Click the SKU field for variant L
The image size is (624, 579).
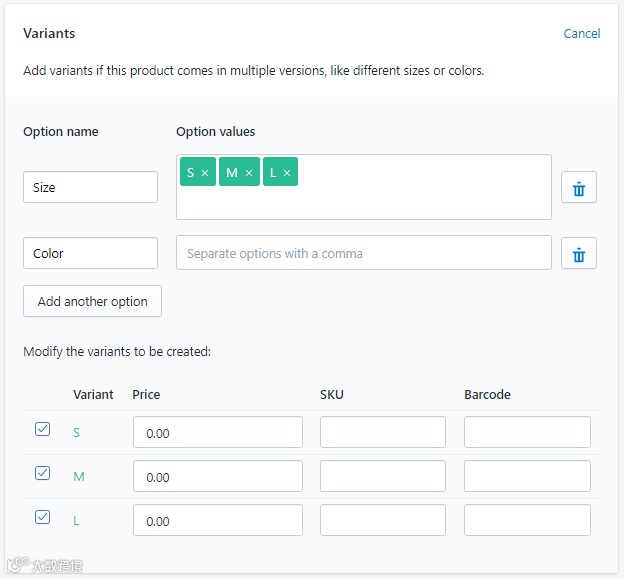point(382,520)
